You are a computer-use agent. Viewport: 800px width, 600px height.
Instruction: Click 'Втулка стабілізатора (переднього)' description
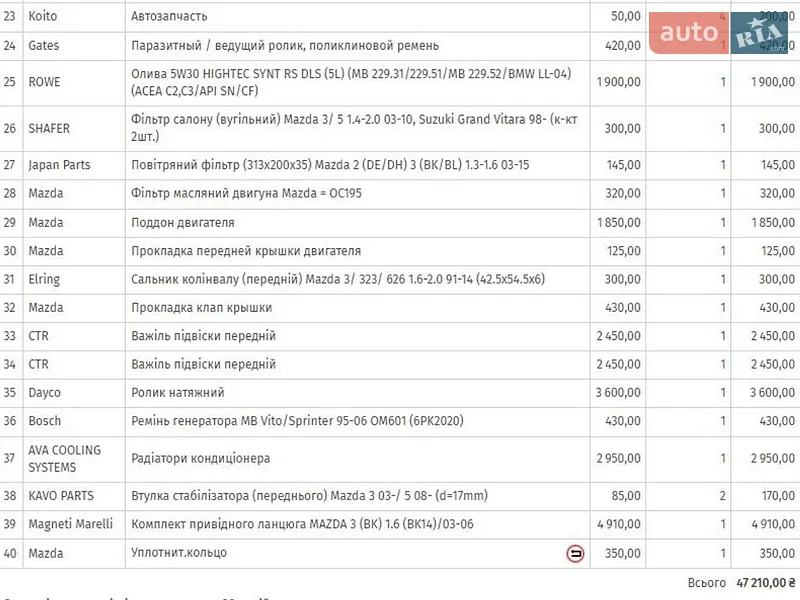tap(309, 495)
